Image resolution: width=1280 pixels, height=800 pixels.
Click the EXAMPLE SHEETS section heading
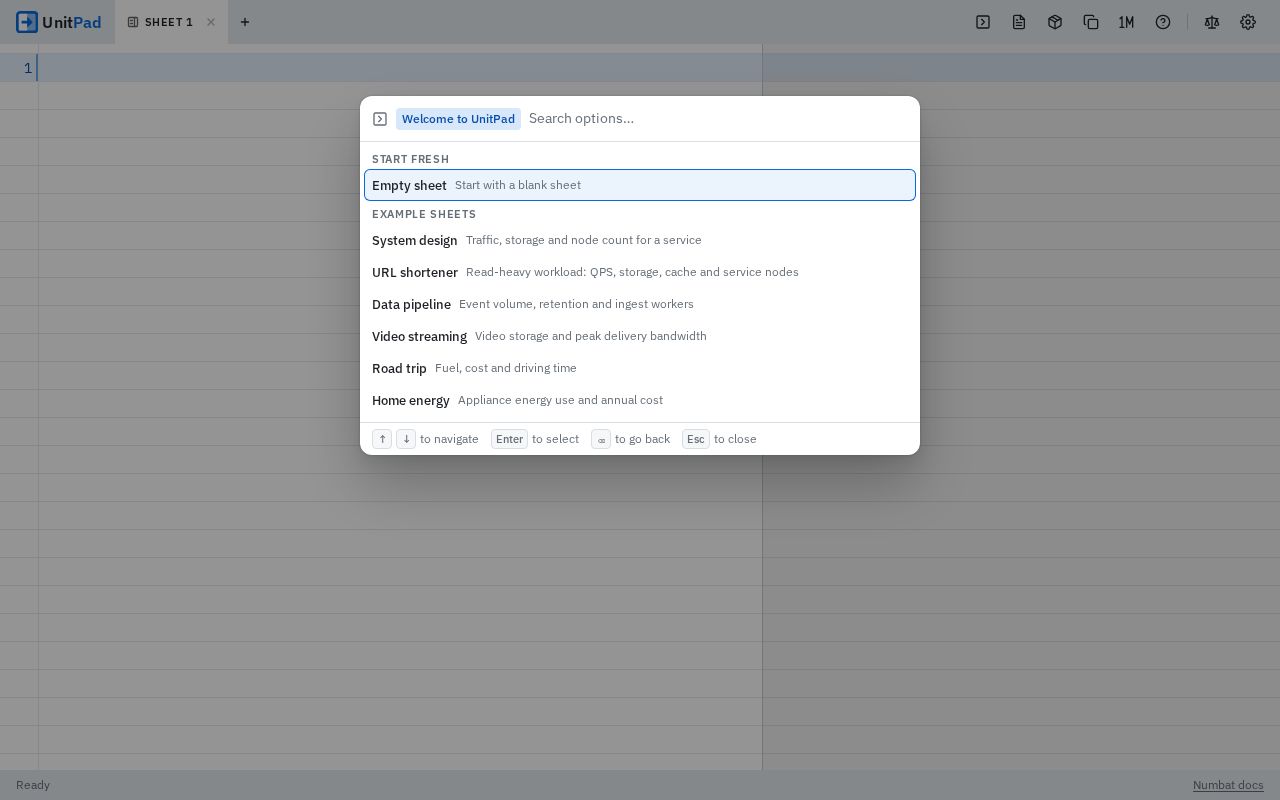[x=424, y=214]
